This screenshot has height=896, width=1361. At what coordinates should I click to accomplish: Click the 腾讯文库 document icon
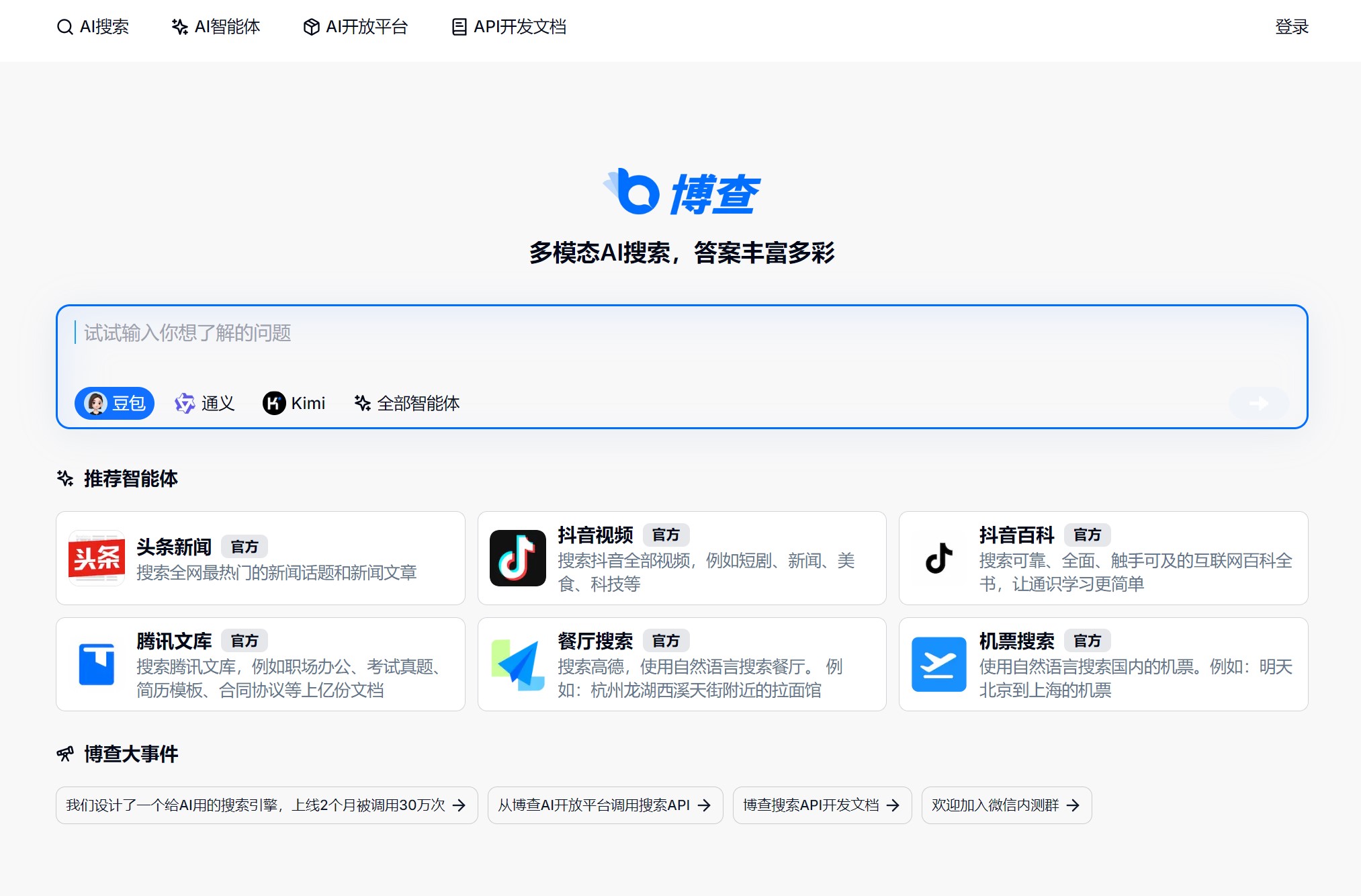pos(96,664)
